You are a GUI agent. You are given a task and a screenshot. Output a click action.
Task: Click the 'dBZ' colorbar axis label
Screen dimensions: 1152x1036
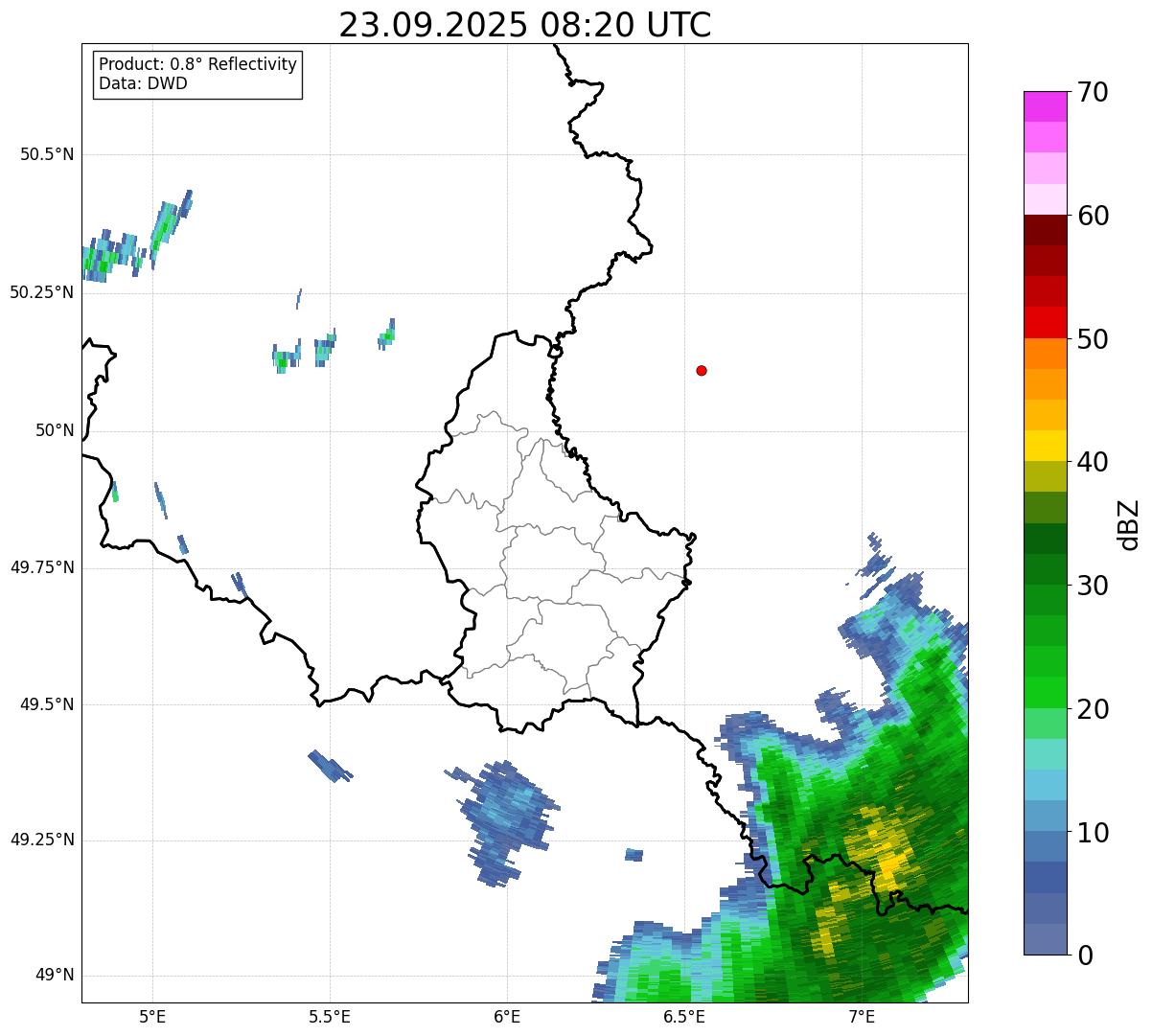point(1129,523)
